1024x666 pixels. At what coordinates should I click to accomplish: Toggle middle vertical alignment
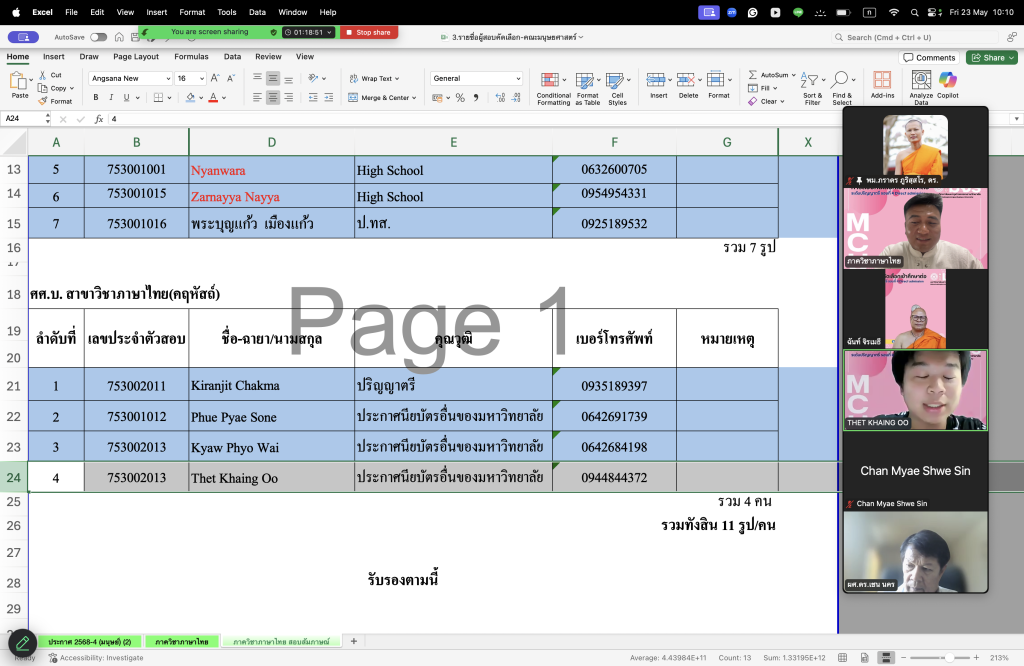(x=273, y=78)
